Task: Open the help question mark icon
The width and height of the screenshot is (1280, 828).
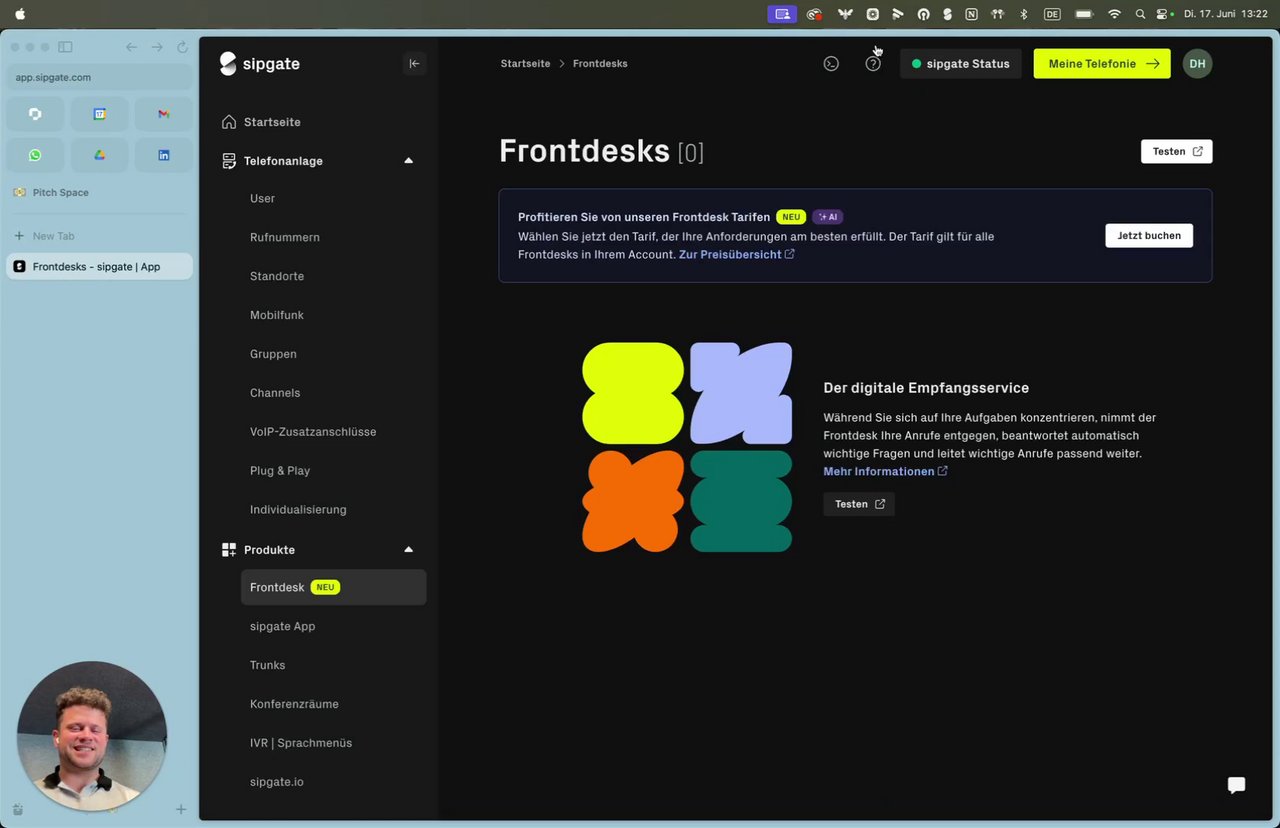Action: click(873, 63)
